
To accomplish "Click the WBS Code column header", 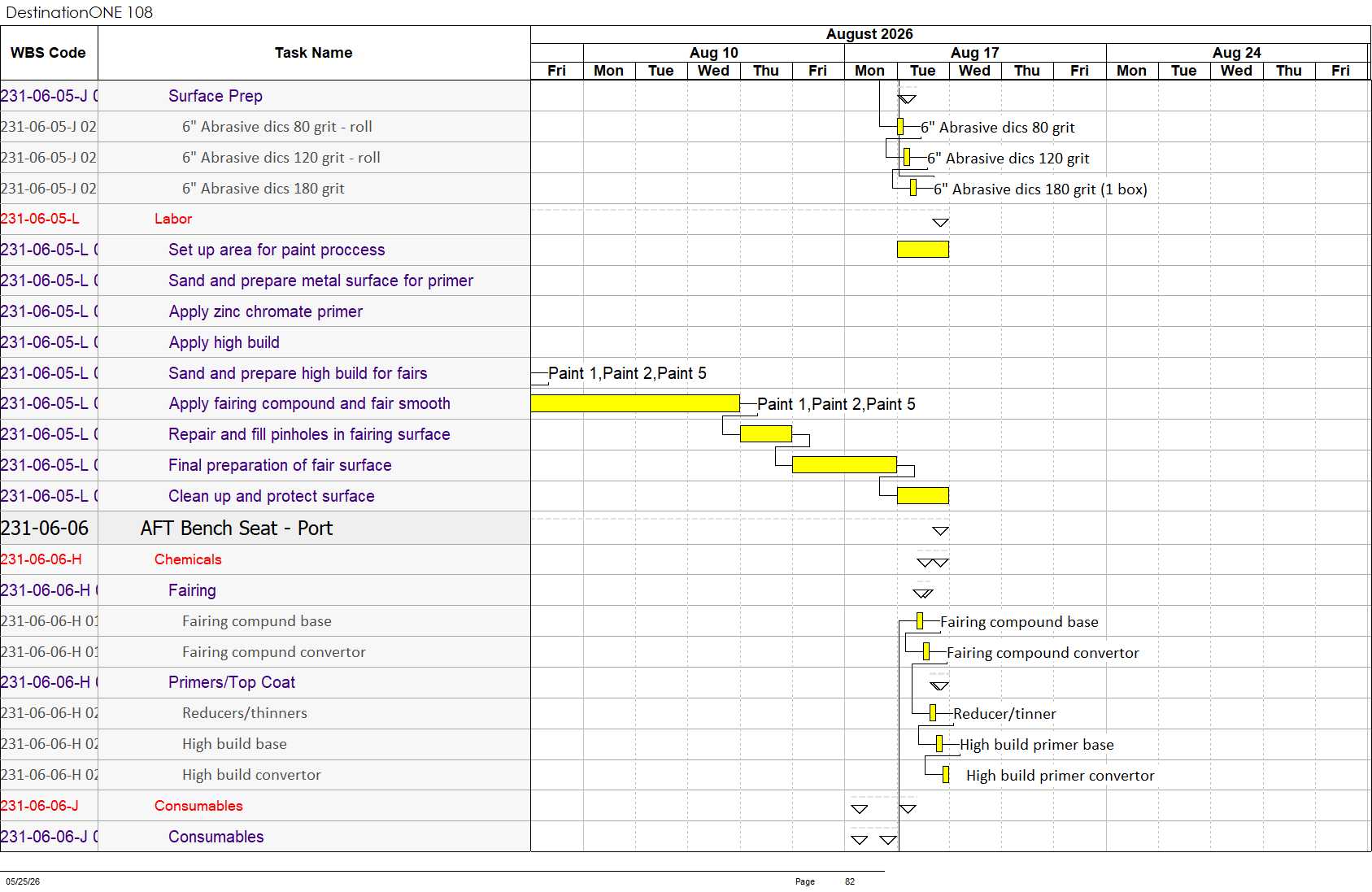I will coord(48,53).
